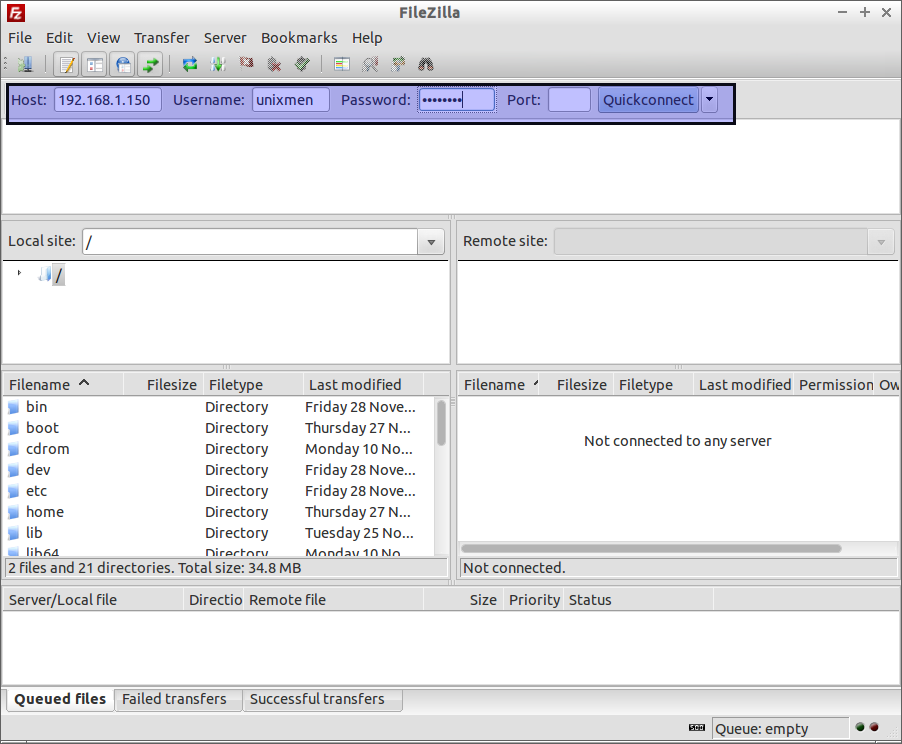902x744 pixels.
Task: Open the Transfer menu
Action: pyautogui.click(x=162, y=38)
